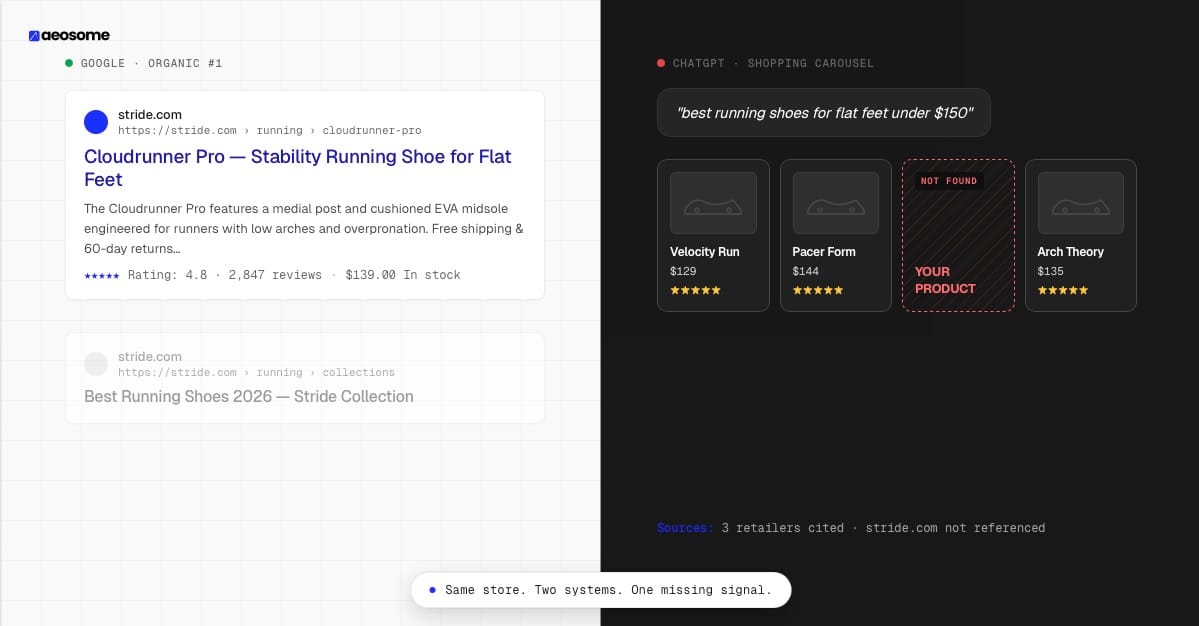Click the 3 retailers cited text
This screenshot has width=1199, height=626.
[782, 528]
